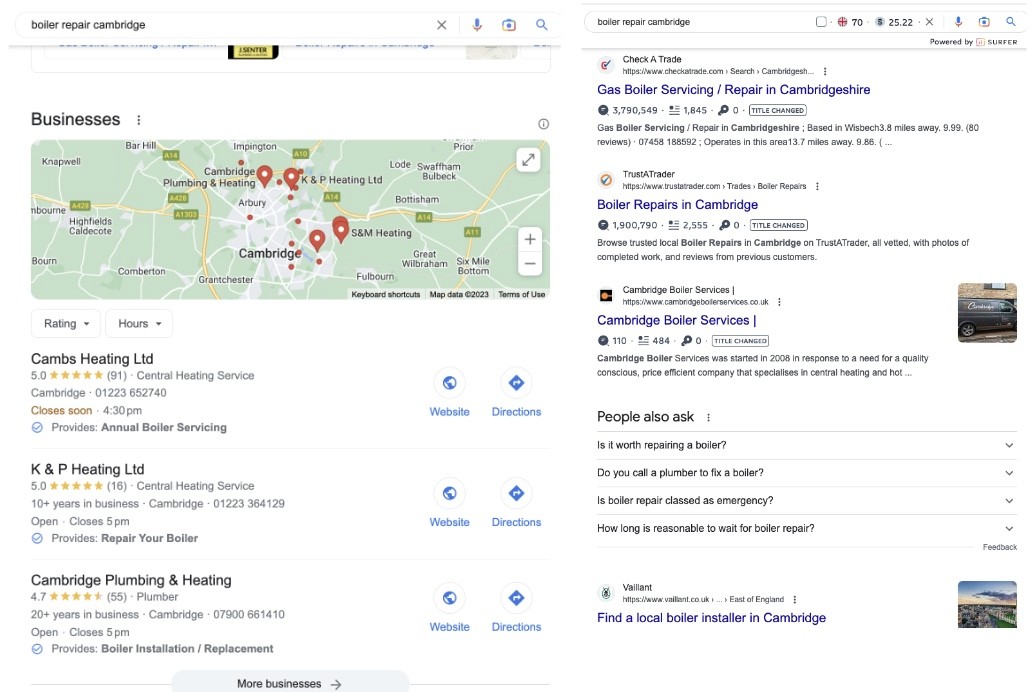1034x692 pixels.
Task: Open image search camera in left search bar
Action: coord(508,25)
